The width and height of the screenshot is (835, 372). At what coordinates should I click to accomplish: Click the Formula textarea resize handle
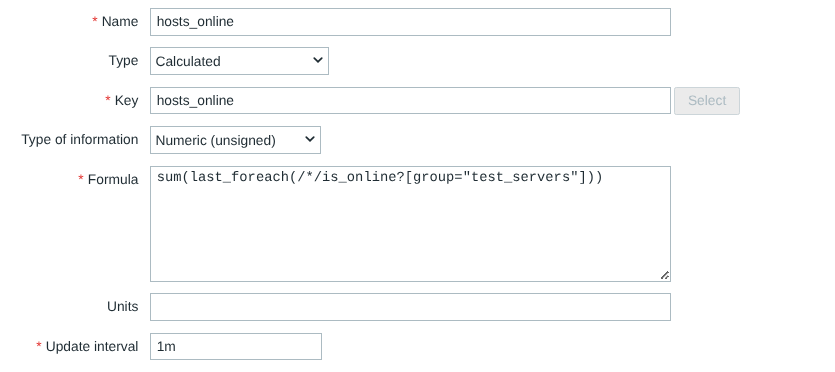coord(665,275)
